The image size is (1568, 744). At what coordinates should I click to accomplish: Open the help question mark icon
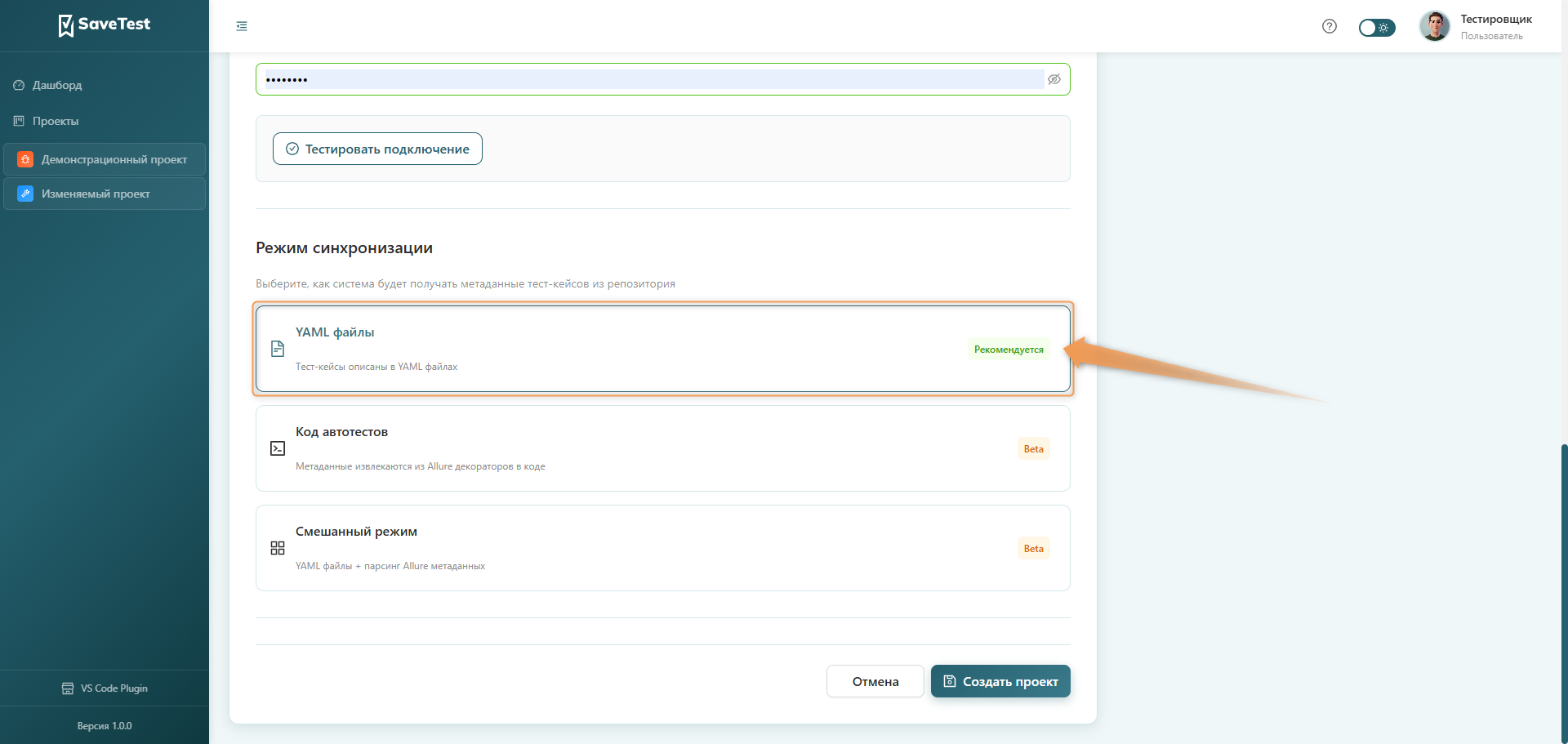[x=1329, y=26]
